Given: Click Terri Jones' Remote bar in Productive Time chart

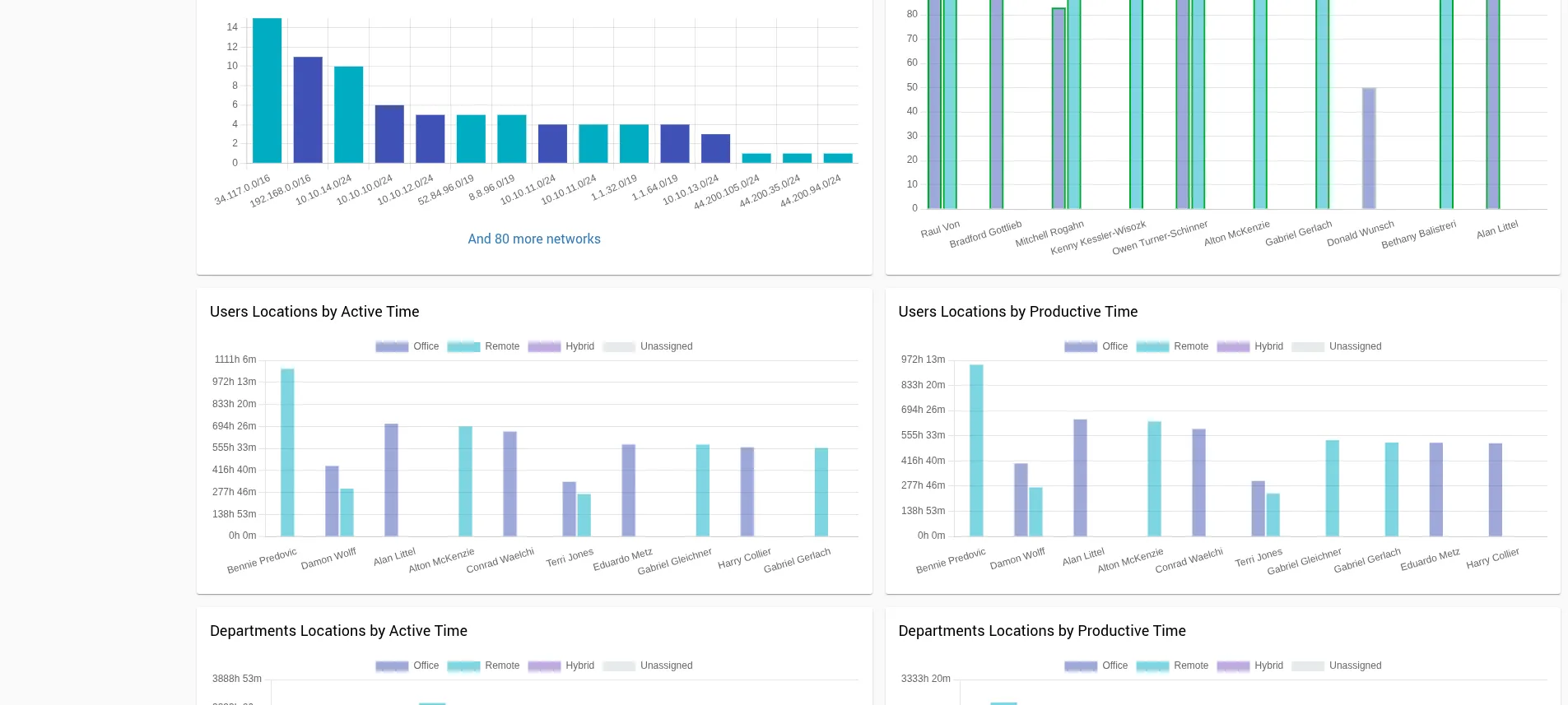Looking at the screenshot, I should (x=1273, y=515).
